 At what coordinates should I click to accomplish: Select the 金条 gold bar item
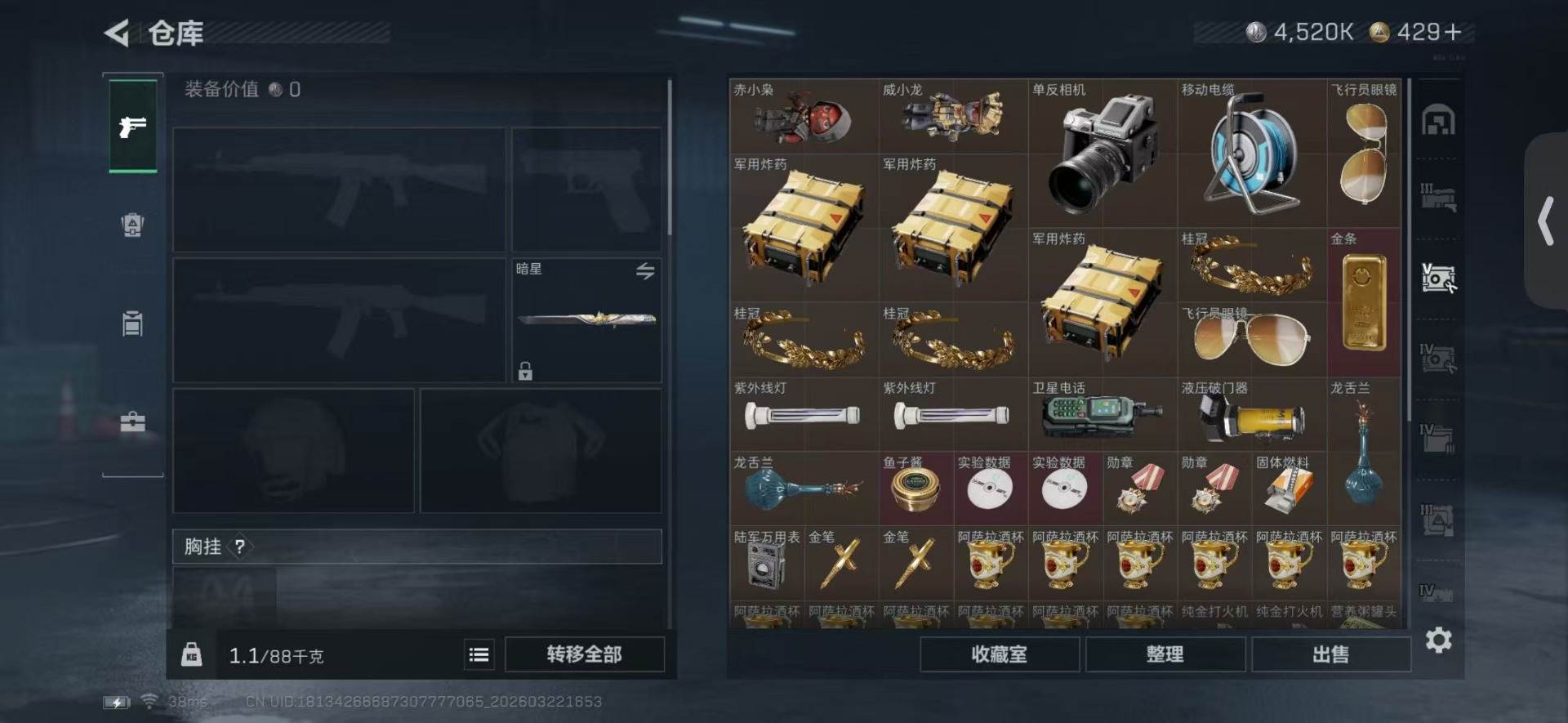coord(1364,302)
